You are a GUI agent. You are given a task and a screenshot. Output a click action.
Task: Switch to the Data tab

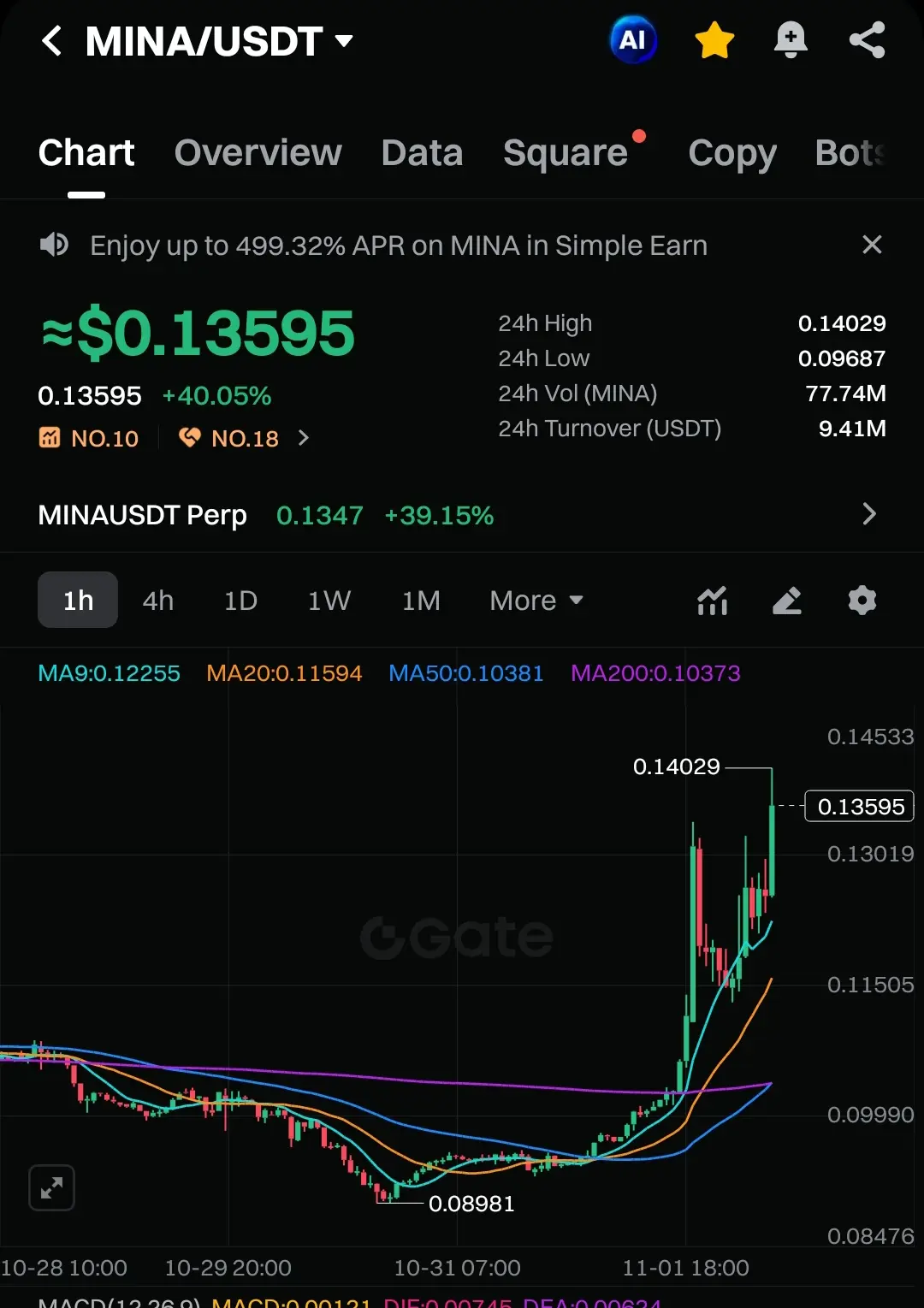(x=423, y=153)
